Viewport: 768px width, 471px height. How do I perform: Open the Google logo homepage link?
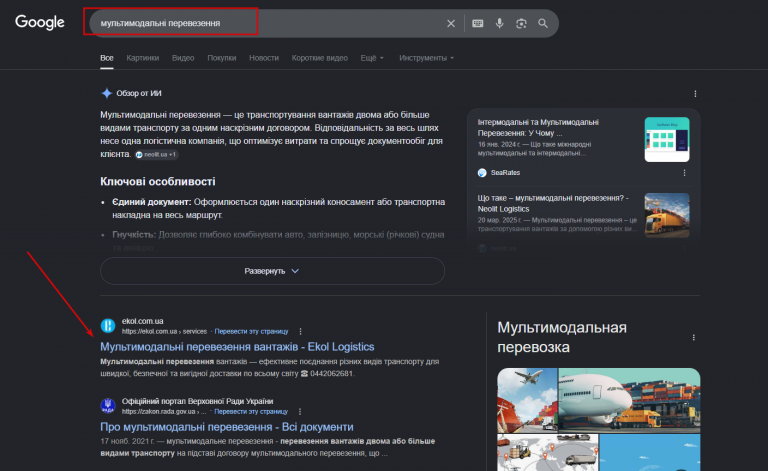tap(40, 22)
